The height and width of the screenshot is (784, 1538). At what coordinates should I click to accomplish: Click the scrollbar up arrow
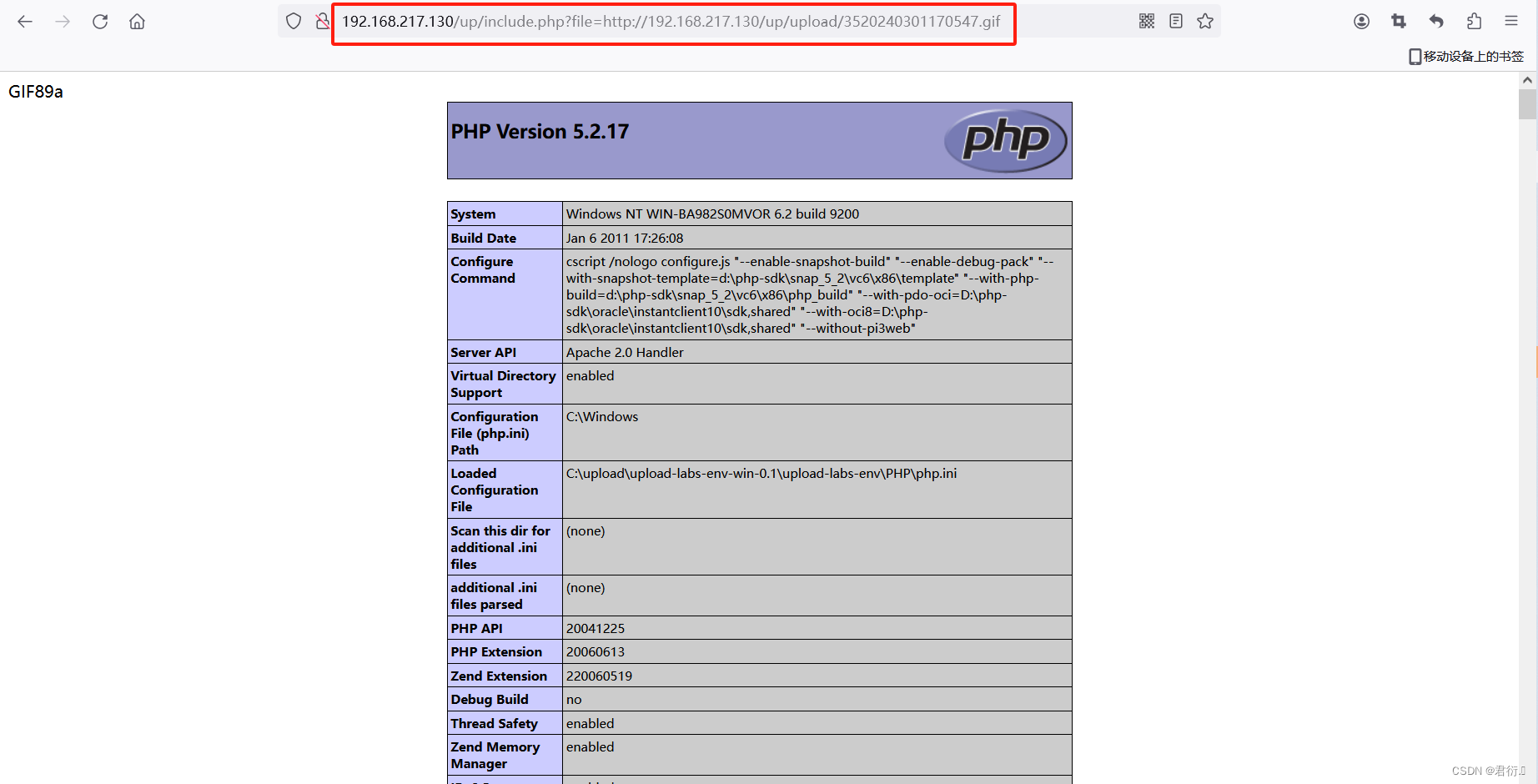1527,80
